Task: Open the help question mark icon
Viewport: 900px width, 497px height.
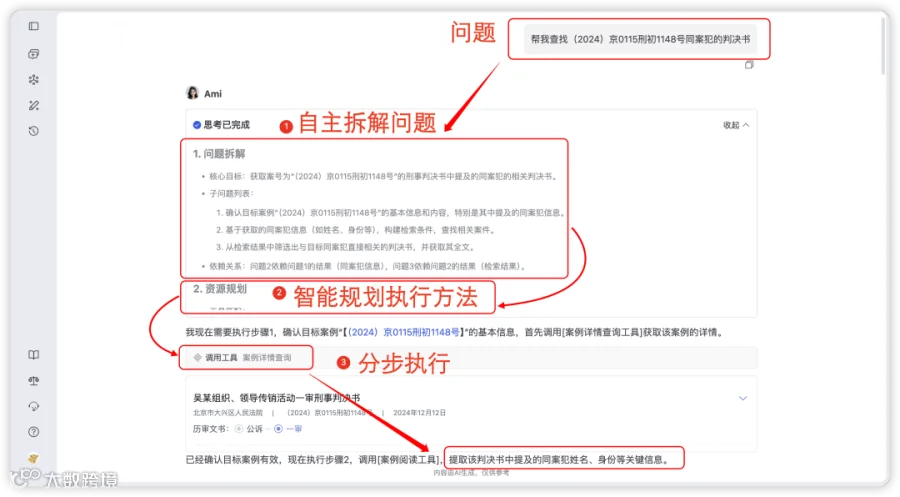Action: tap(34, 432)
